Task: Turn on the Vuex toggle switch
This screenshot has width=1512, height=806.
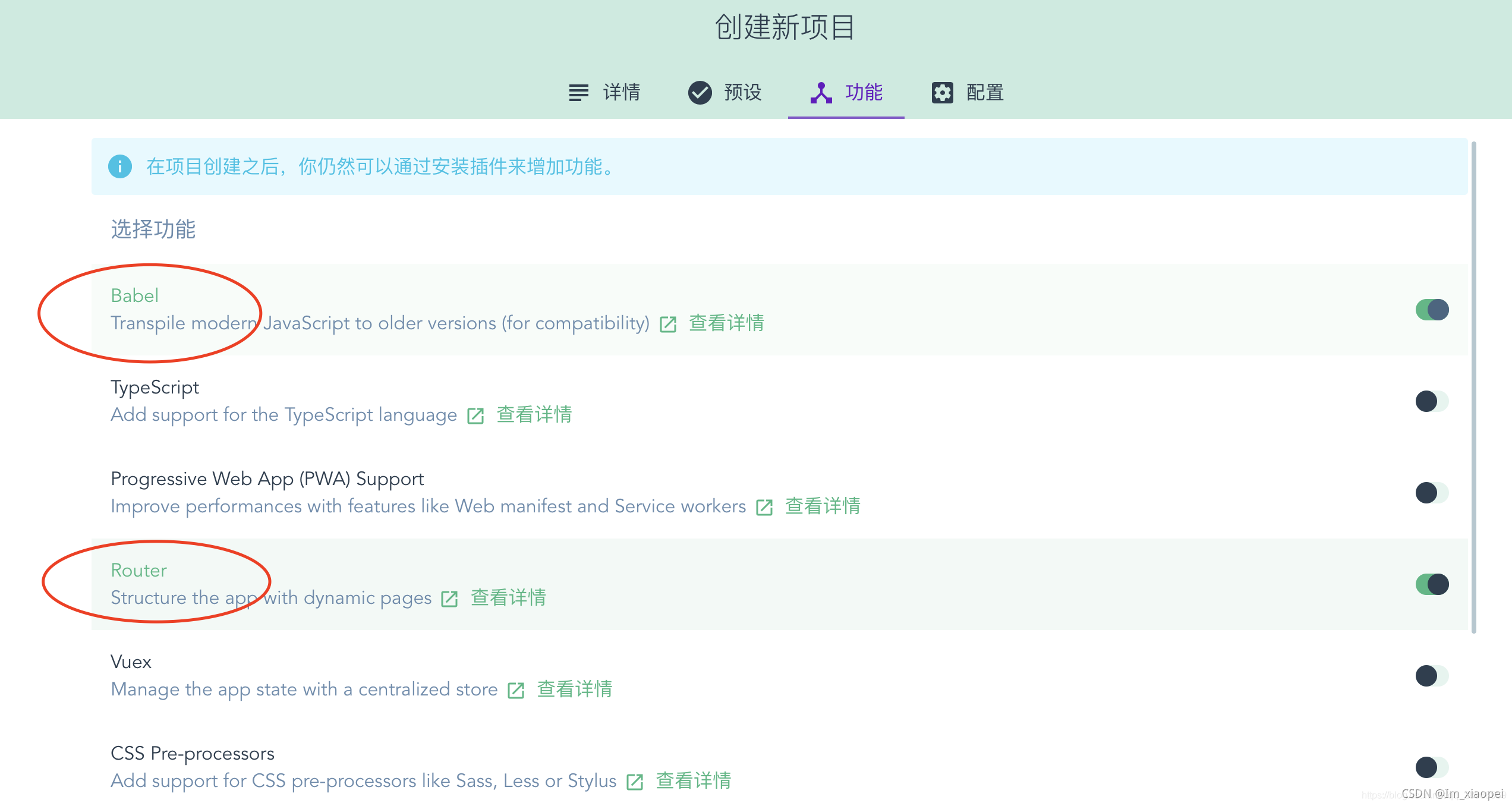Action: pyautogui.click(x=1432, y=676)
